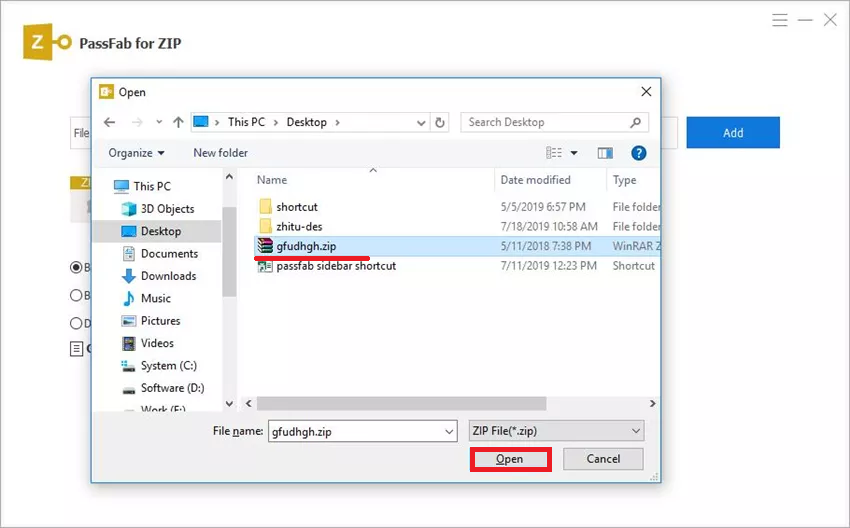
Task: Expand the File name dropdown arrow
Action: click(448, 430)
